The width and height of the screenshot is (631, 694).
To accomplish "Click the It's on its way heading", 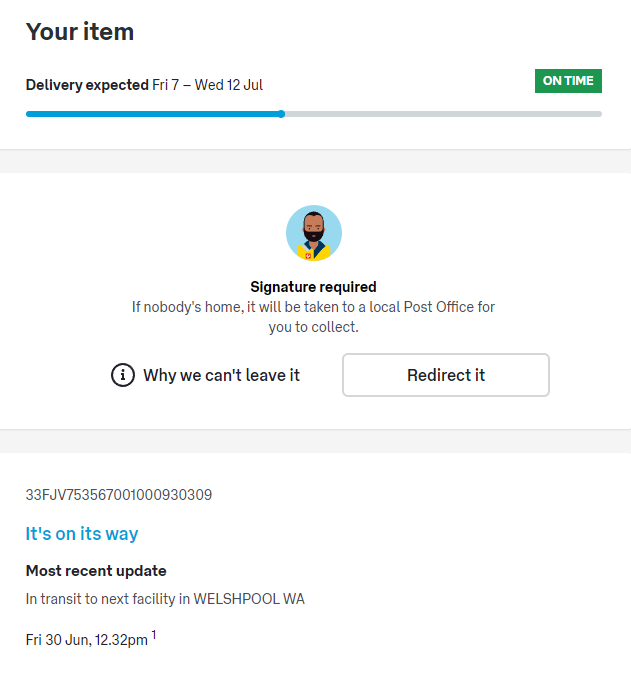I will pos(82,534).
